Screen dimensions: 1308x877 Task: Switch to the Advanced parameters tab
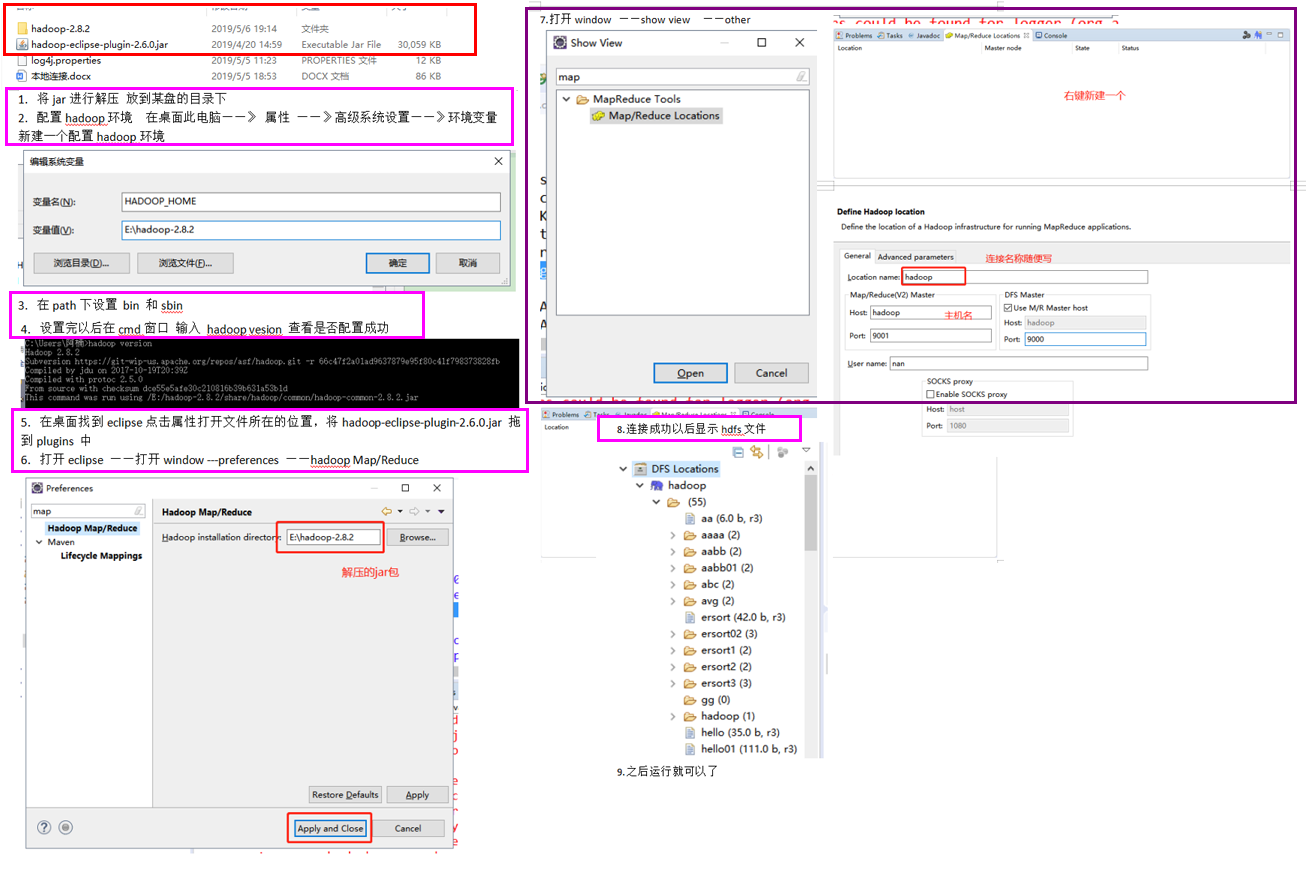tap(916, 257)
